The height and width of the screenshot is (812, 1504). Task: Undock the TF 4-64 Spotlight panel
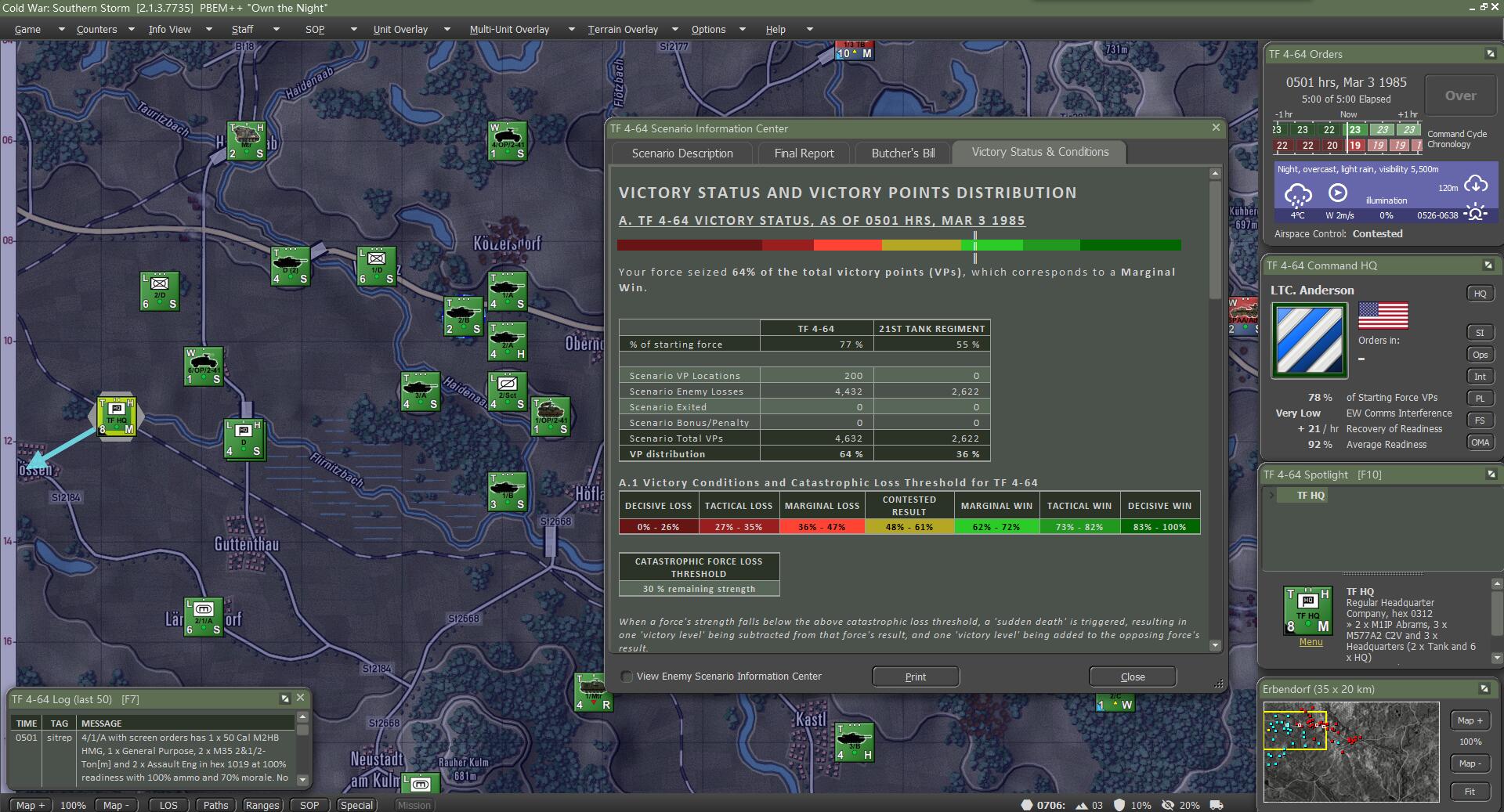click(1490, 475)
